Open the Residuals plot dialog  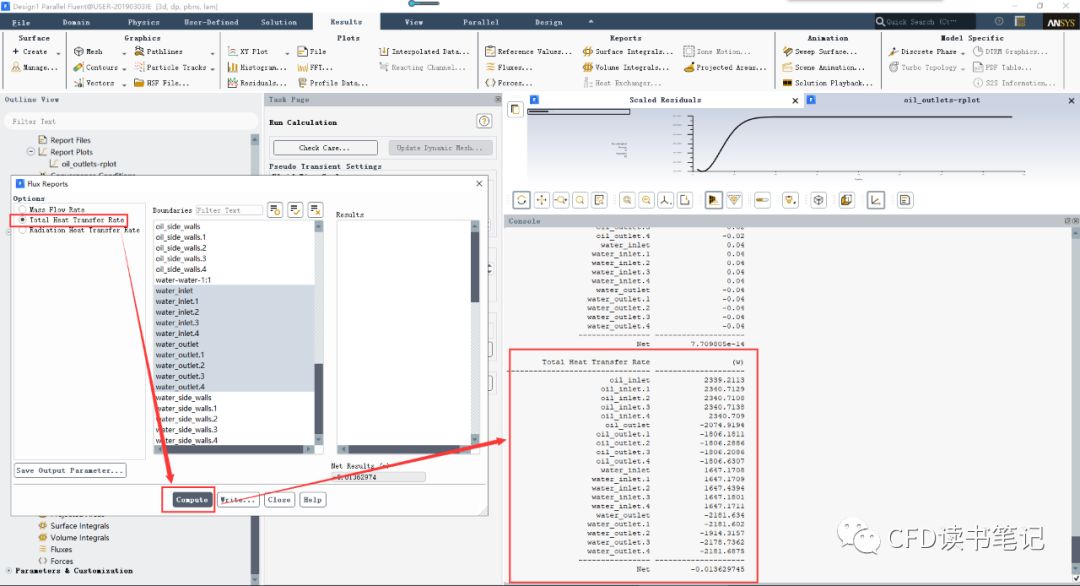coord(257,83)
